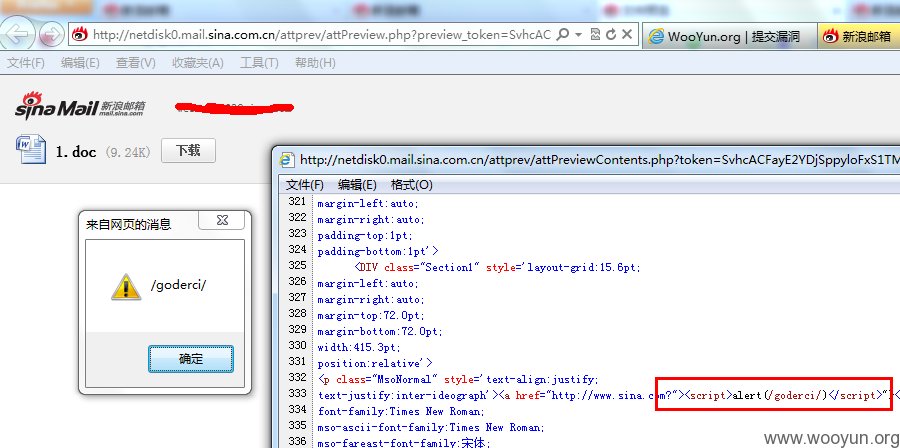Click source line position:relative'>
900x448 pixels.
click(x=375, y=364)
